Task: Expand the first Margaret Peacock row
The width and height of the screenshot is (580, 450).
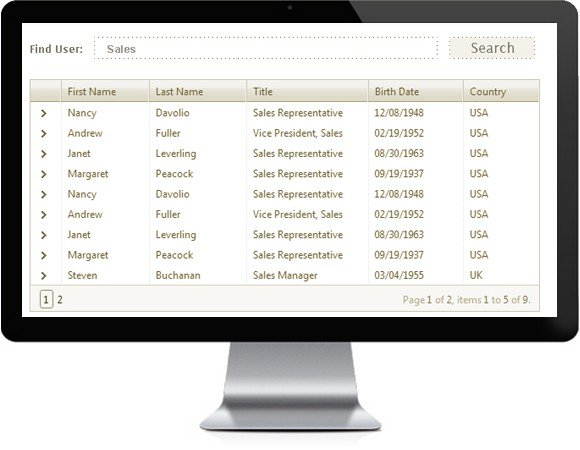Action: 44,174
